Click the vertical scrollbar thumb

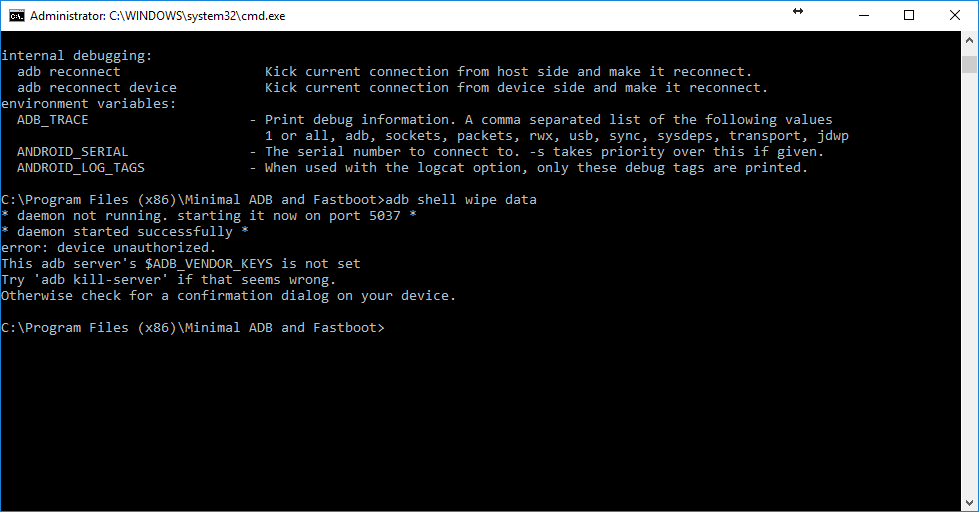coord(970,64)
